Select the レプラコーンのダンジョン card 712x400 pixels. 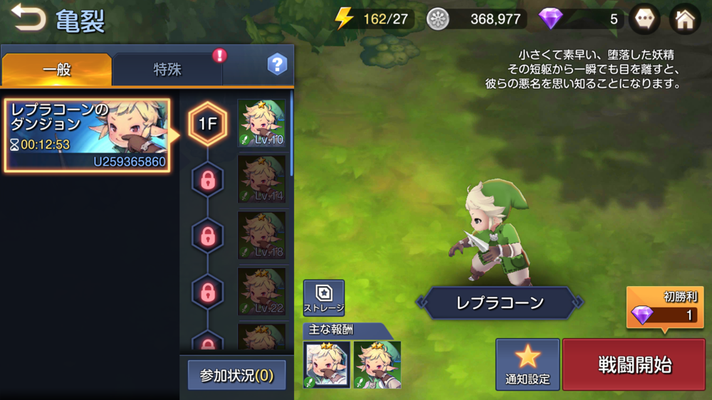click(x=87, y=135)
